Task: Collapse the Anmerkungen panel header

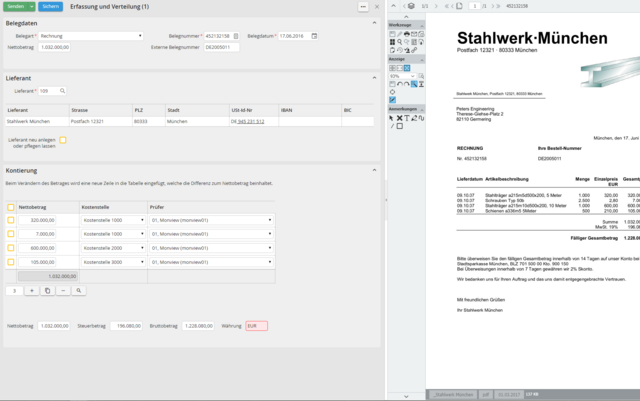Action: pos(422,110)
